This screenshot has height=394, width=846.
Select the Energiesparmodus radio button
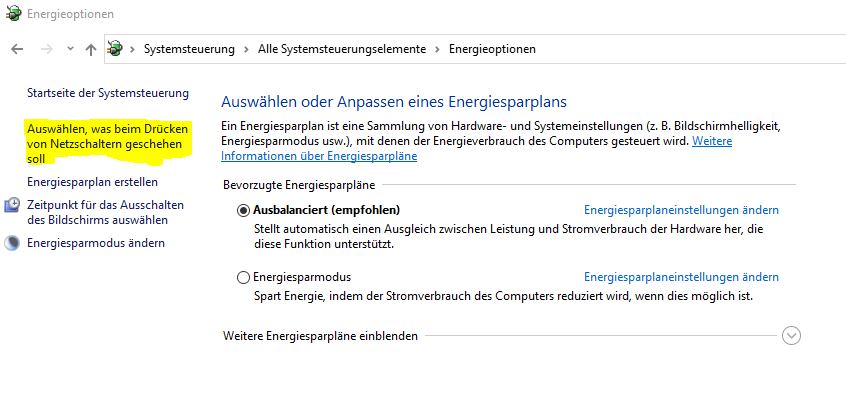tap(243, 277)
